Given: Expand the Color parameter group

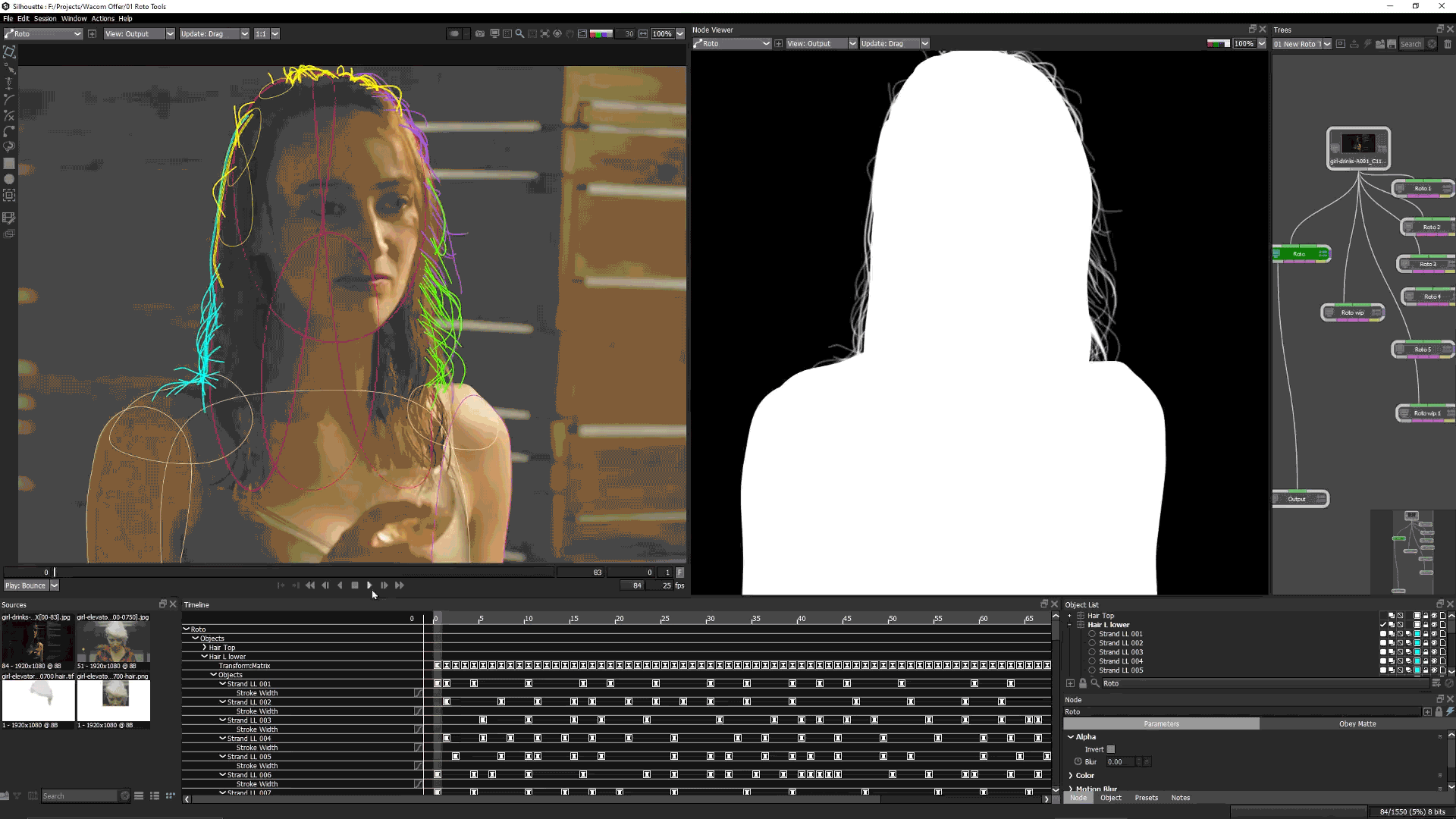Looking at the screenshot, I should point(1071,776).
